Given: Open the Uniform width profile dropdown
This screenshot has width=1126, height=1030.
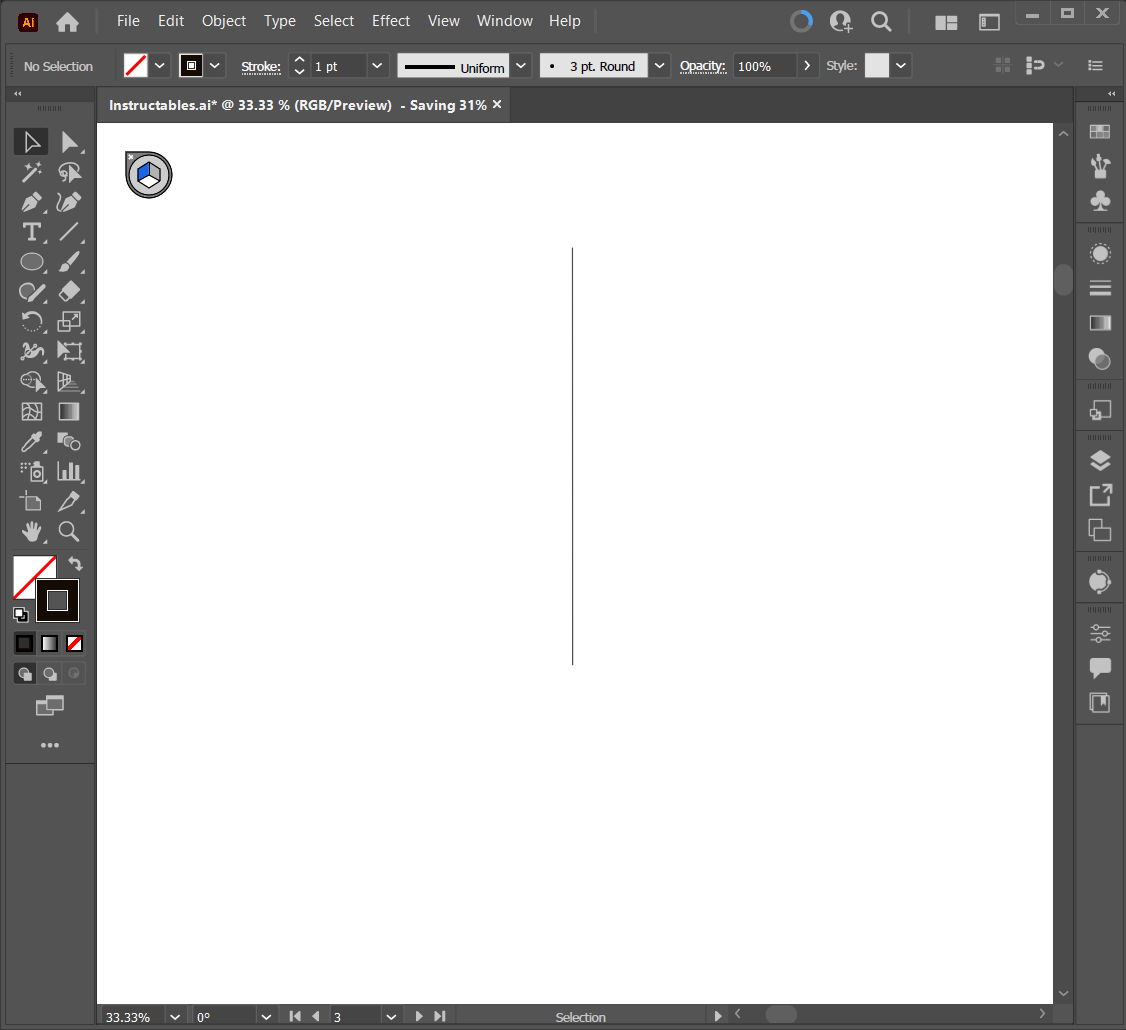Looking at the screenshot, I should (521, 65).
